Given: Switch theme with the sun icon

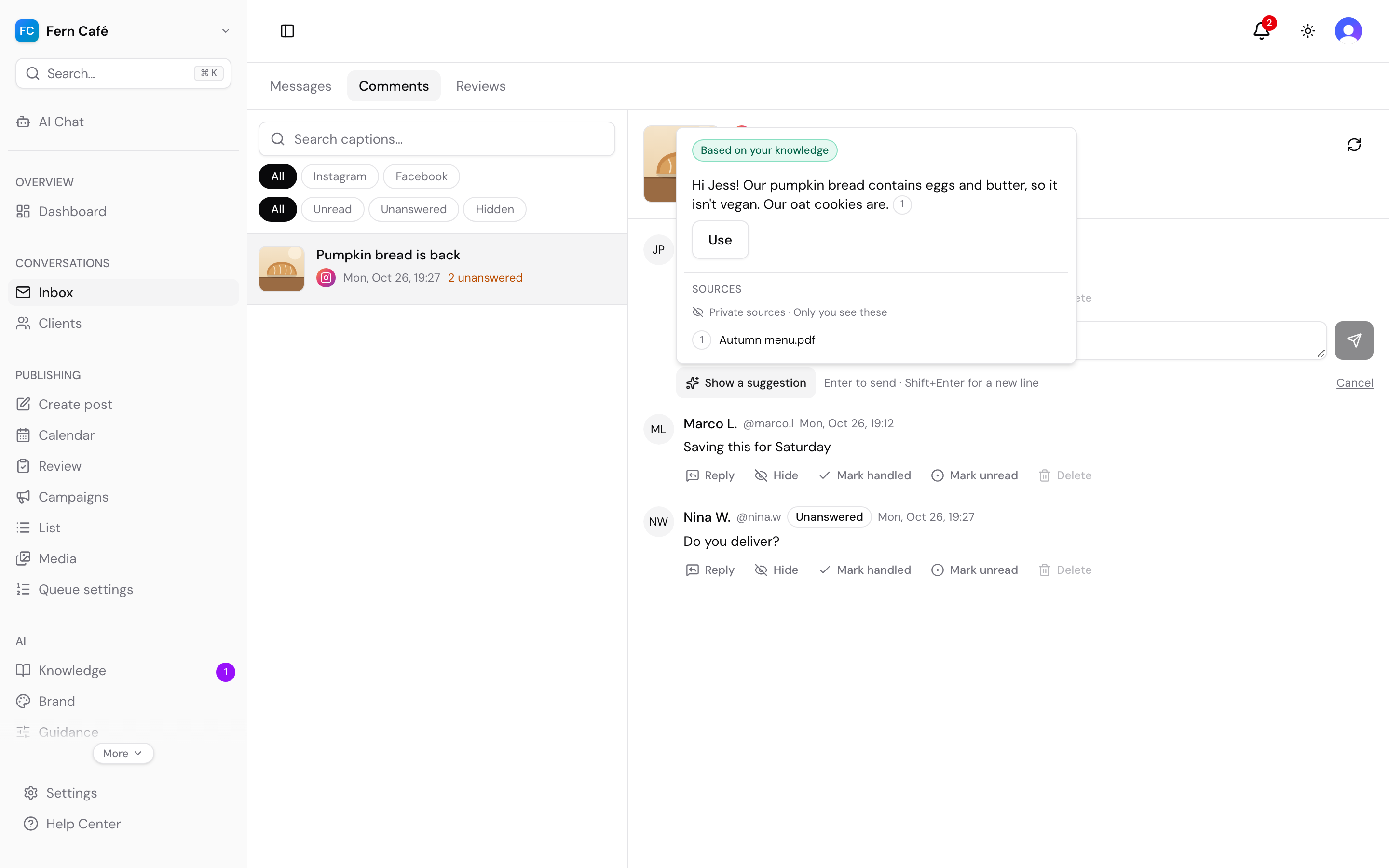Looking at the screenshot, I should (x=1307, y=31).
